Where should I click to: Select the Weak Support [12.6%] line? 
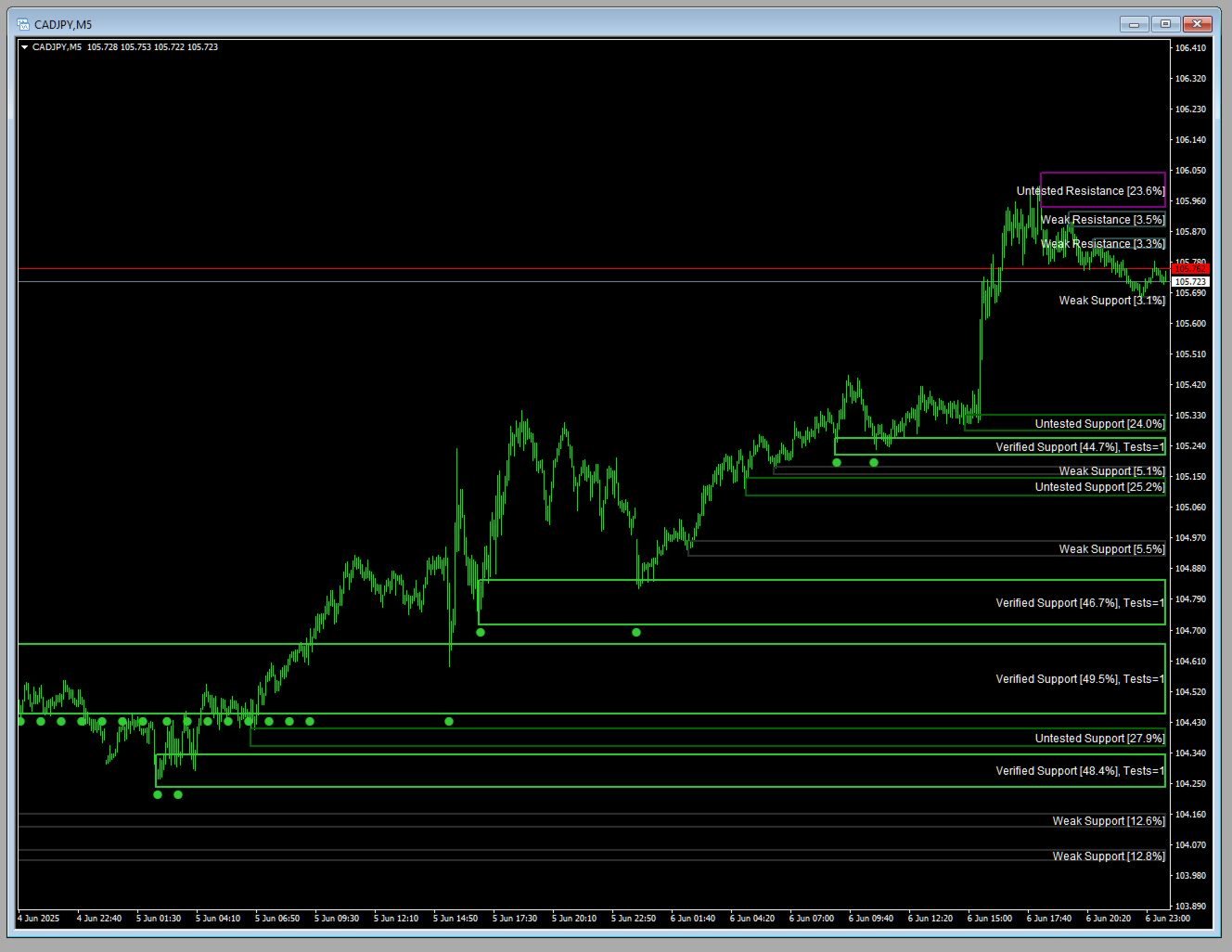click(x=1110, y=820)
